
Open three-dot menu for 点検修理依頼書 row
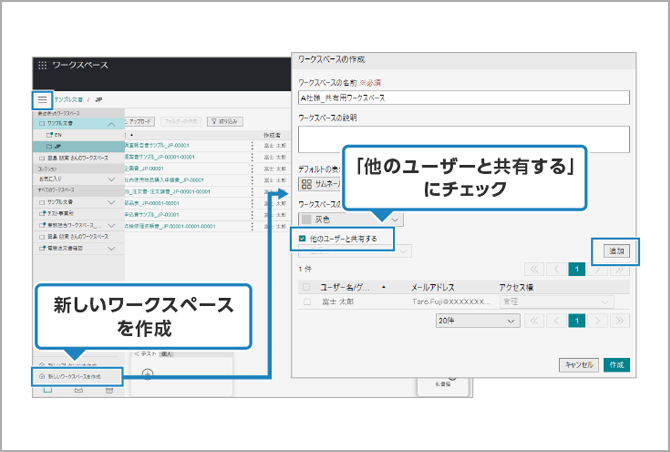pyautogui.click(x=252, y=226)
